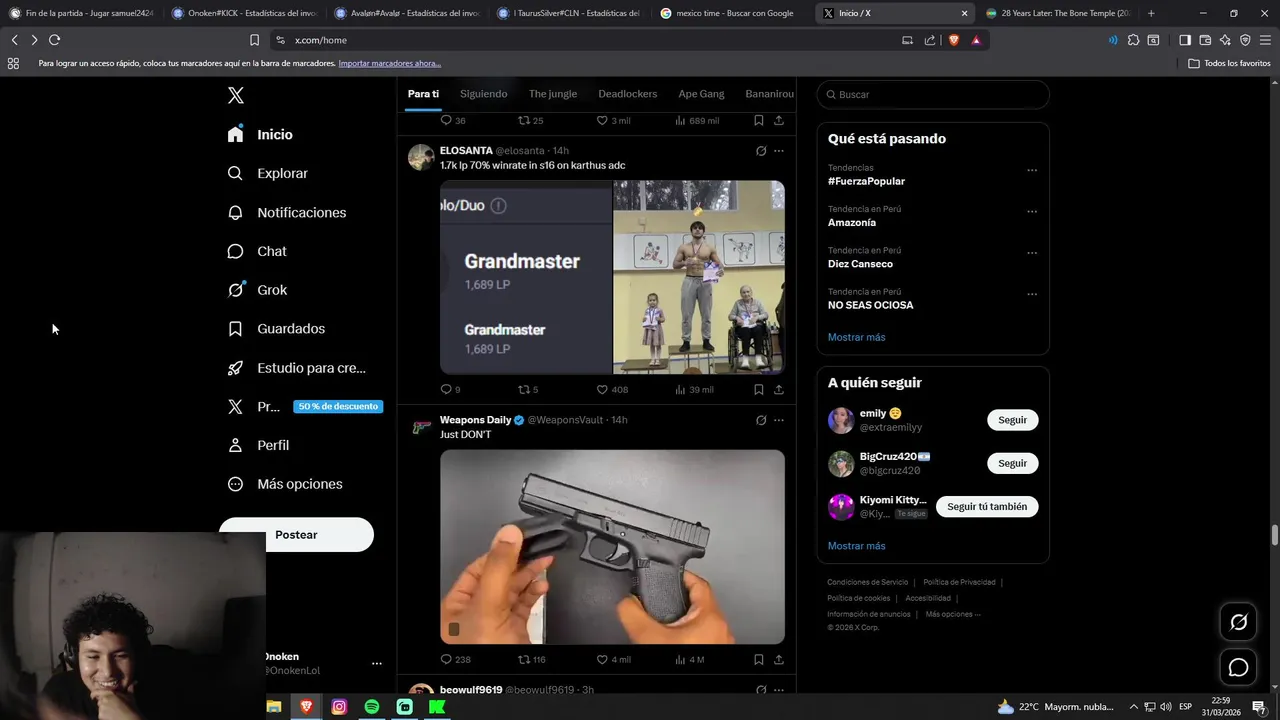
Task: Click Importar marcadores ahora link
Action: (x=389, y=63)
